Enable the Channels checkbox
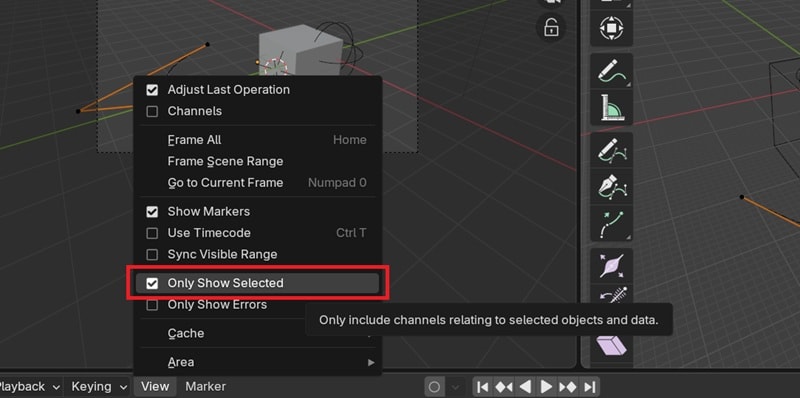Screen dimensions: 800x398 point(152,111)
